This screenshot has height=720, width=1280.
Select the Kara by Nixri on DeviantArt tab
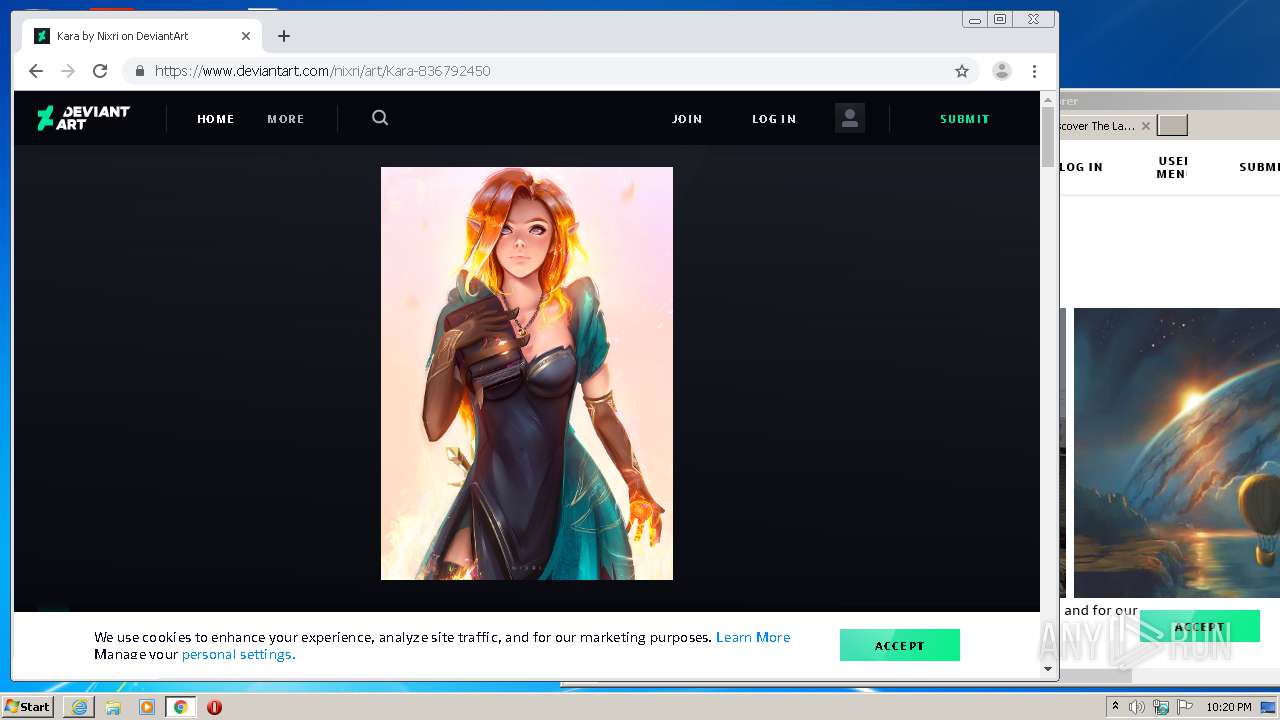click(141, 36)
